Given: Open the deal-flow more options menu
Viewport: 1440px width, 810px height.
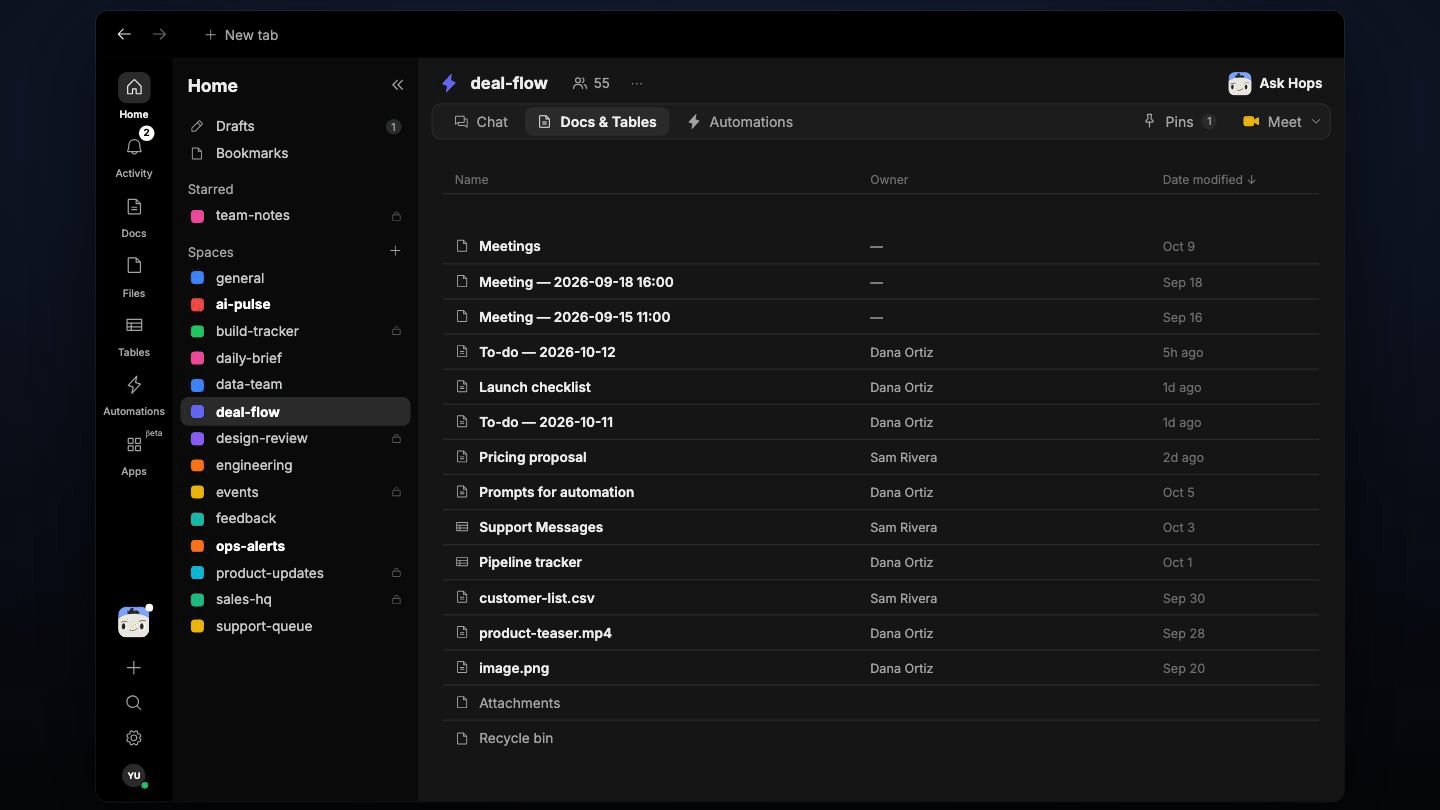Looking at the screenshot, I should pyautogui.click(x=637, y=83).
